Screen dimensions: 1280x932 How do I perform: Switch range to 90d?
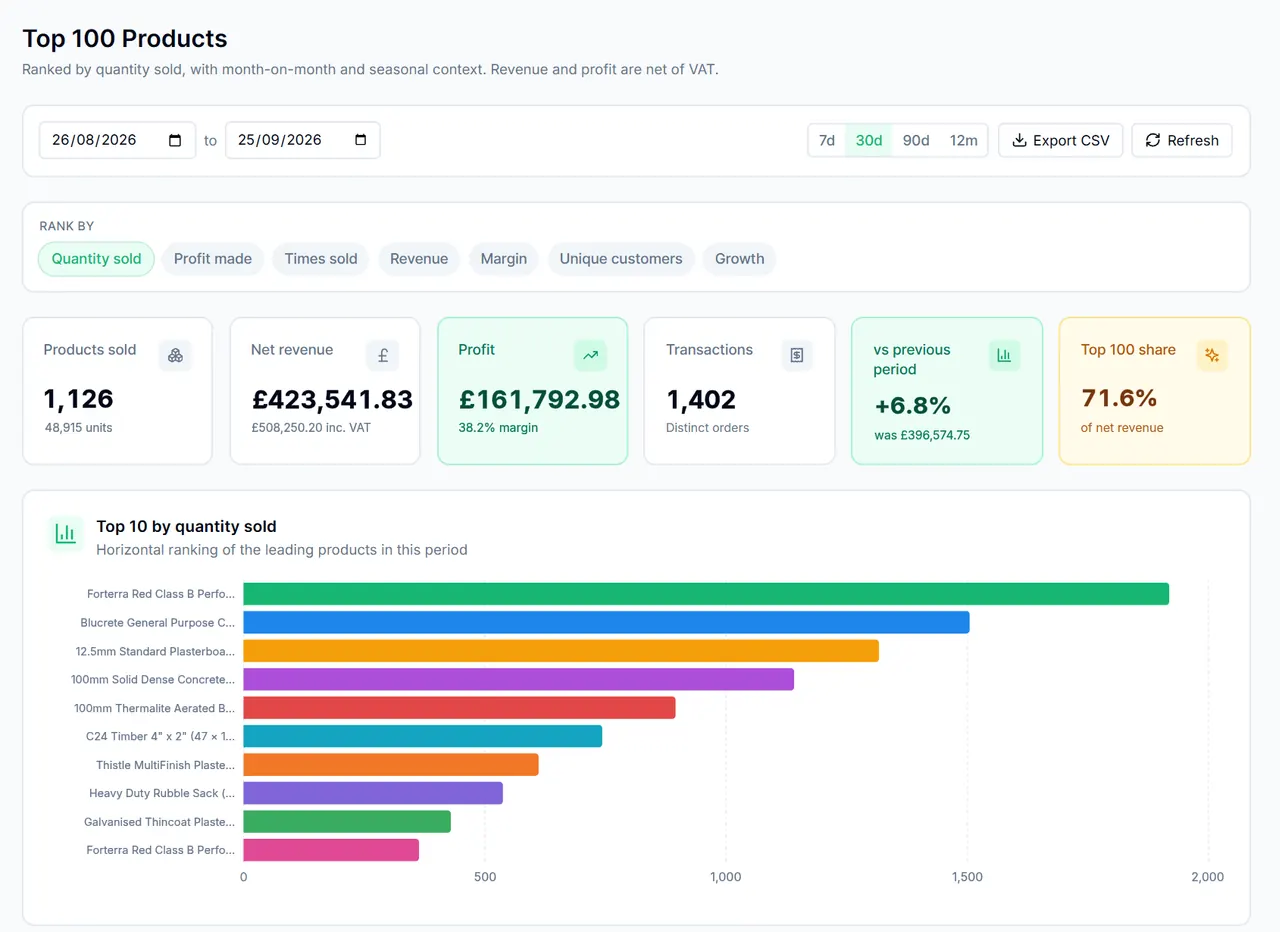tap(916, 140)
